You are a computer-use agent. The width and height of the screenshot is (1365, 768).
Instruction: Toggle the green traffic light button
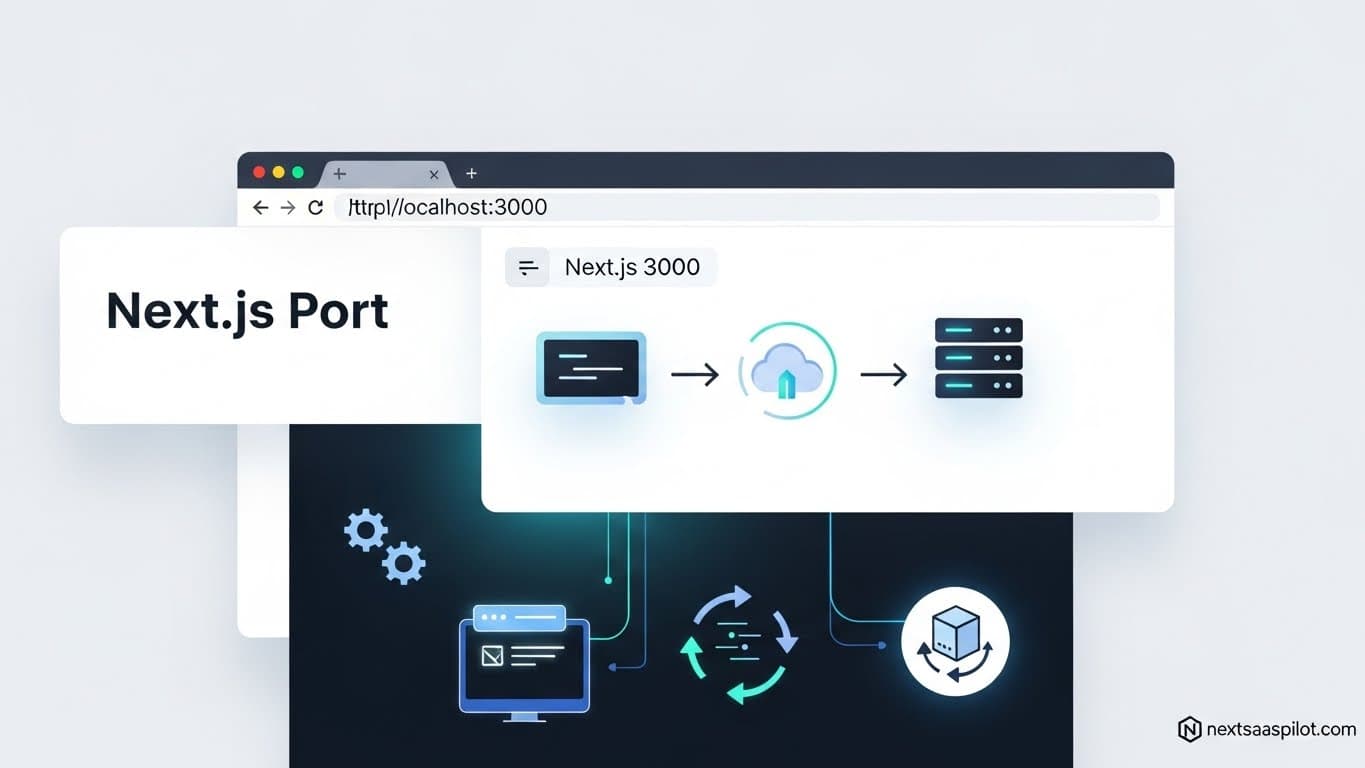click(296, 171)
